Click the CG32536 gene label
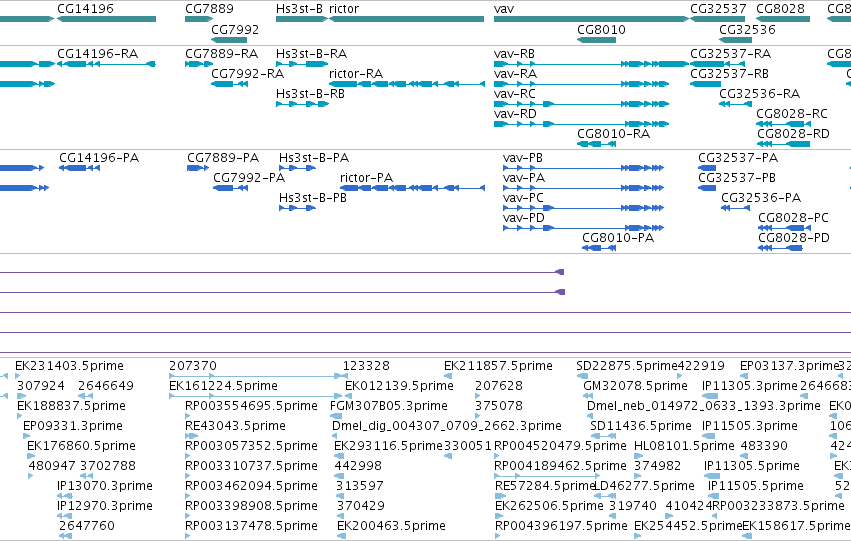851x541 pixels. [x=747, y=29]
